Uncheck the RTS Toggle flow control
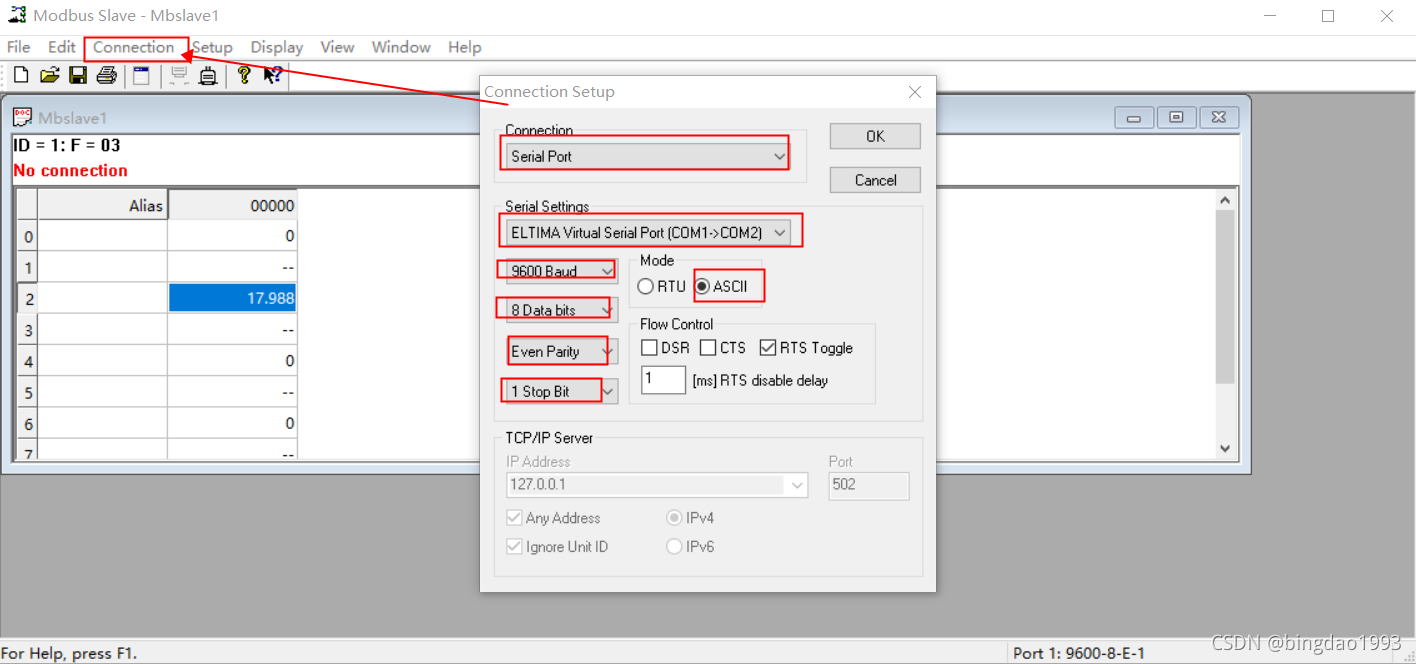This screenshot has width=1416, height=664. point(769,347)
